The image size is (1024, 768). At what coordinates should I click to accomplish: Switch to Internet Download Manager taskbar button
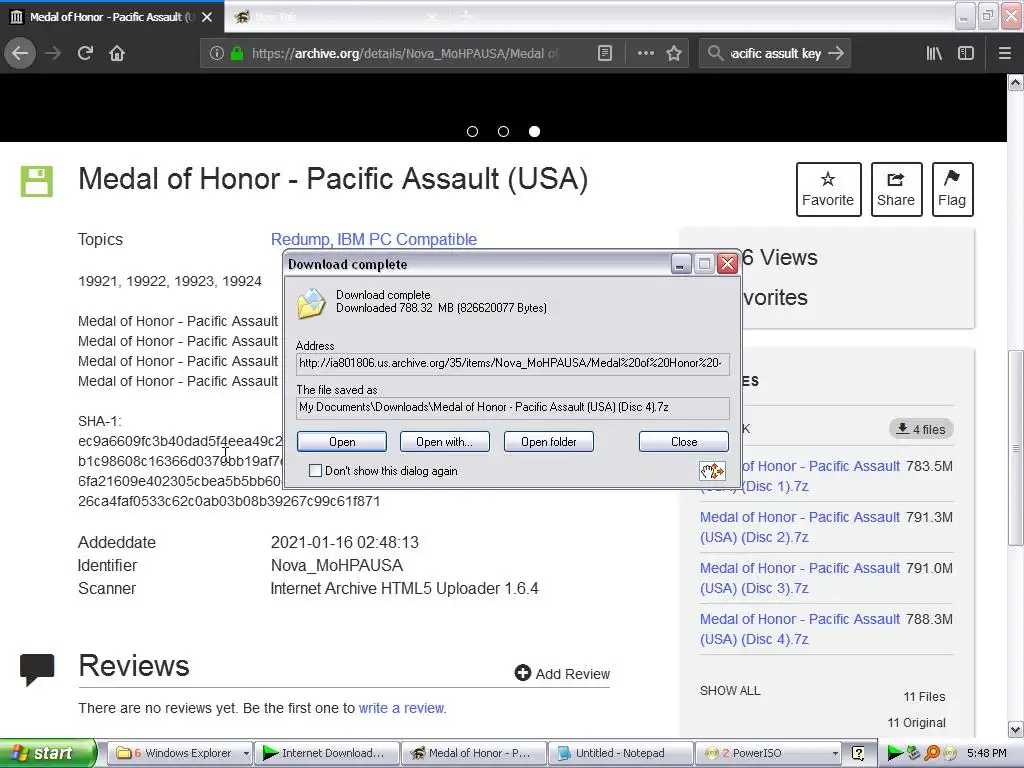point(325,753)
